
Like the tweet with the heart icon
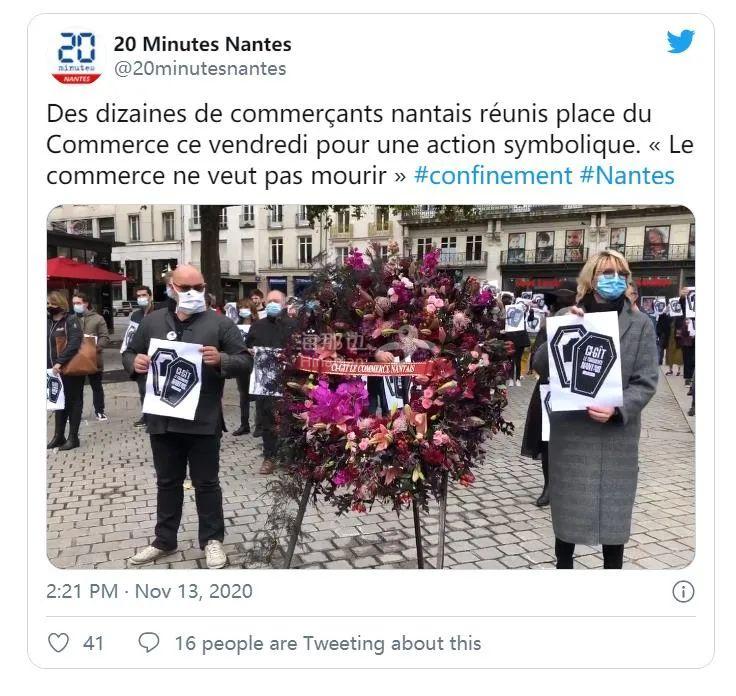(59, 642)
